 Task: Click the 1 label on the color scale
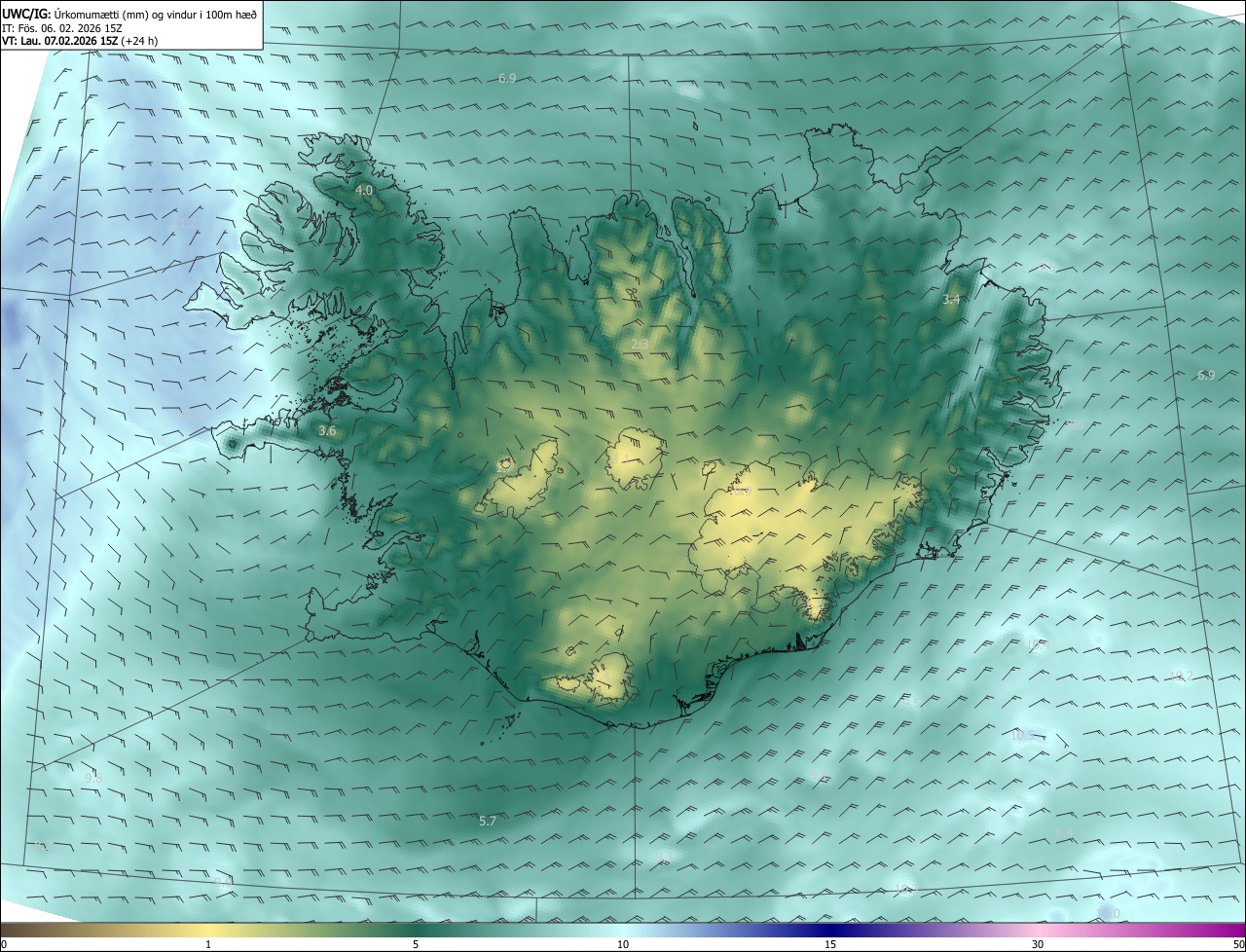tap(208, 944)
